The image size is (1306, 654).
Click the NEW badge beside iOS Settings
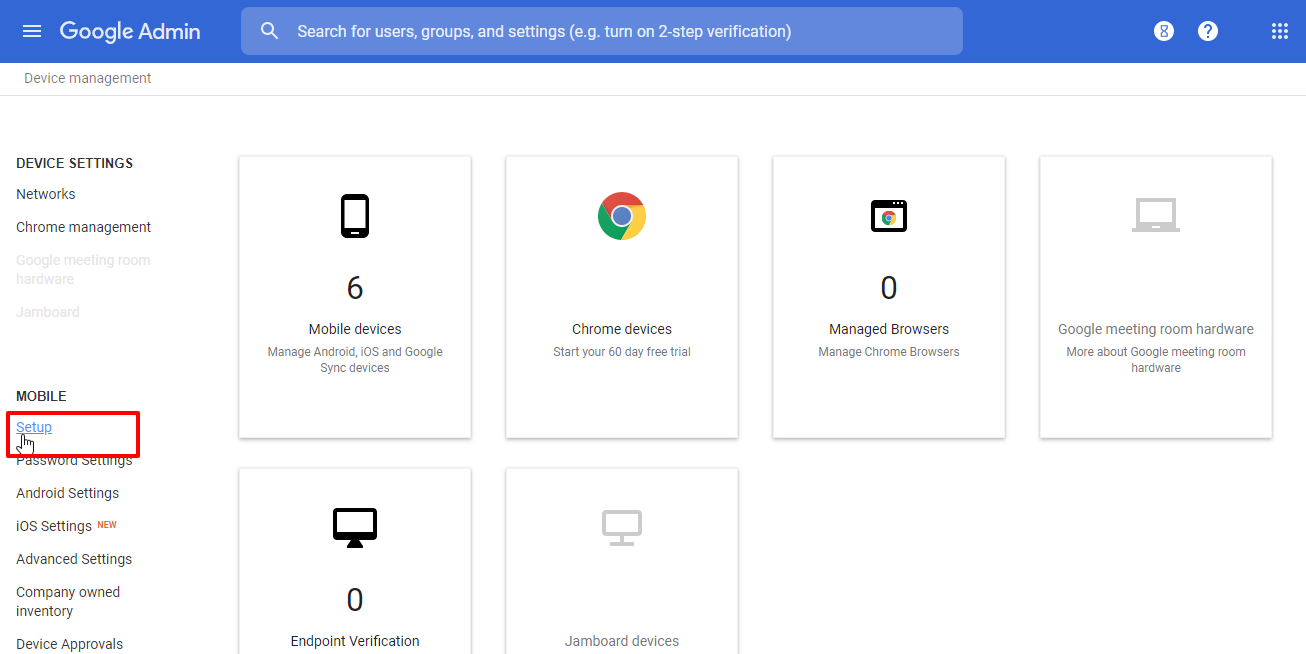pyautogui.click(x=107, y=525)
